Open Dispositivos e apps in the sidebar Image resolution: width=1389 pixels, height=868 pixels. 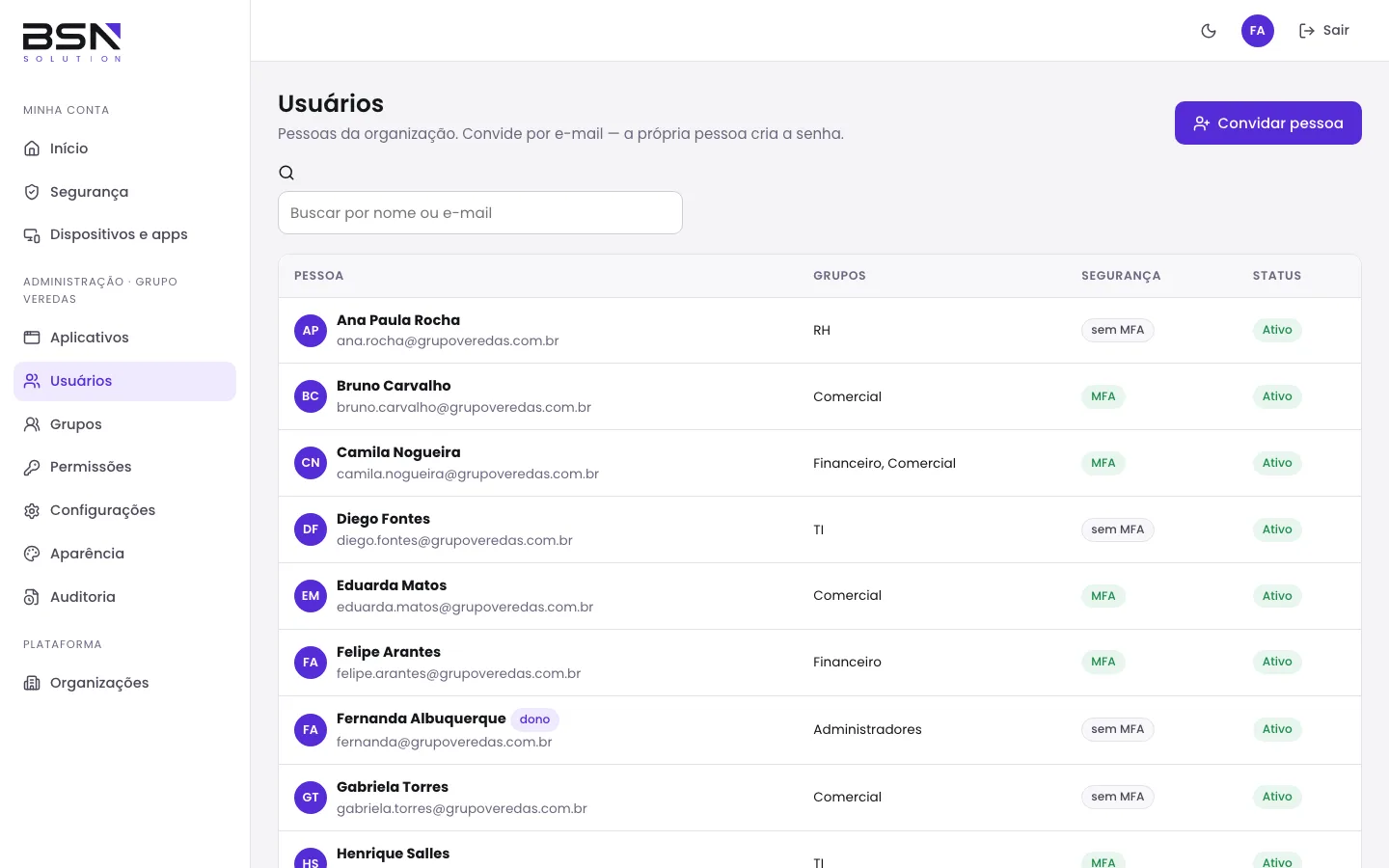tap(125, 234)
